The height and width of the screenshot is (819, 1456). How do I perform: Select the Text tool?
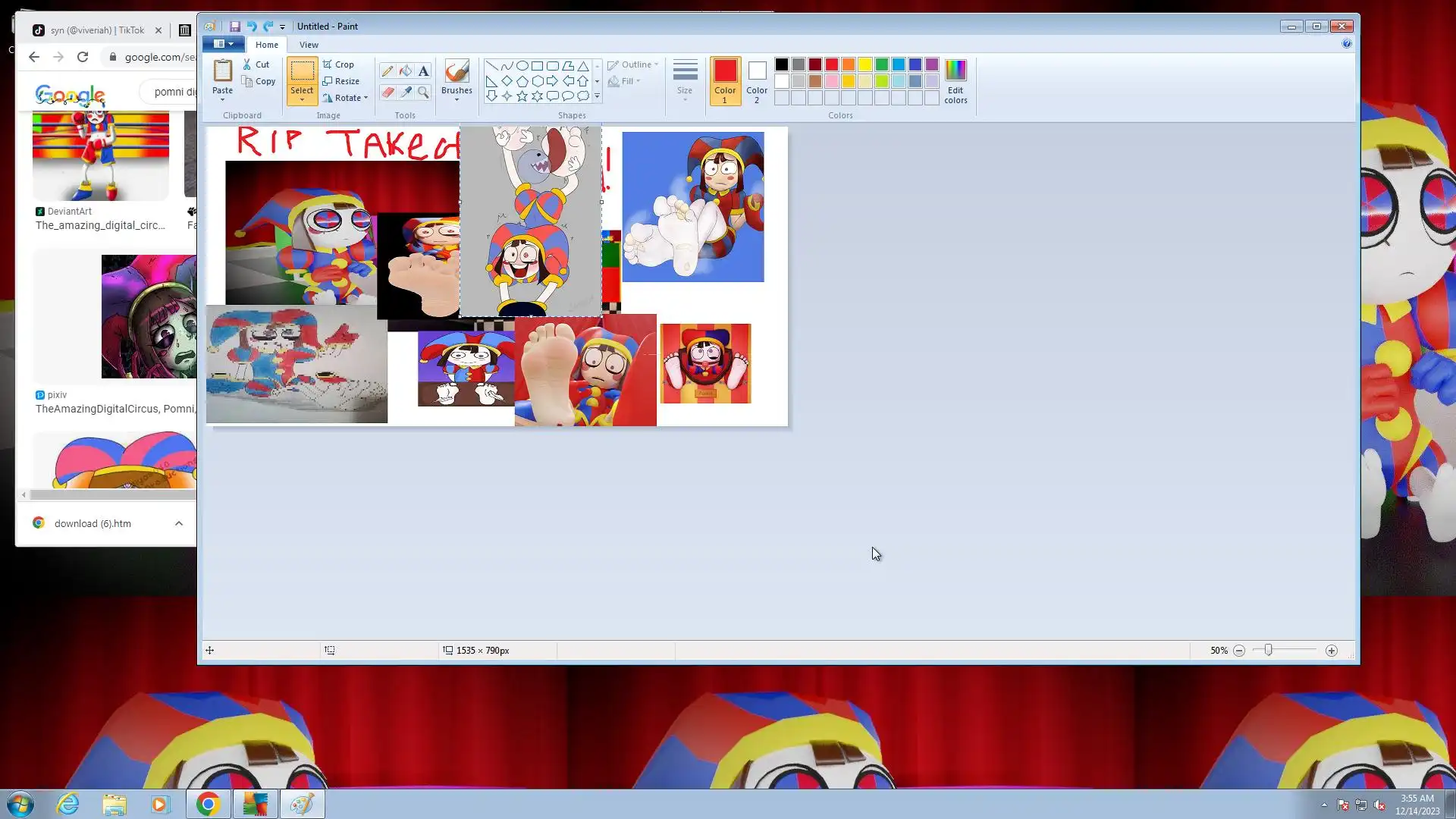pyautogui.click(x=423, y=71)
